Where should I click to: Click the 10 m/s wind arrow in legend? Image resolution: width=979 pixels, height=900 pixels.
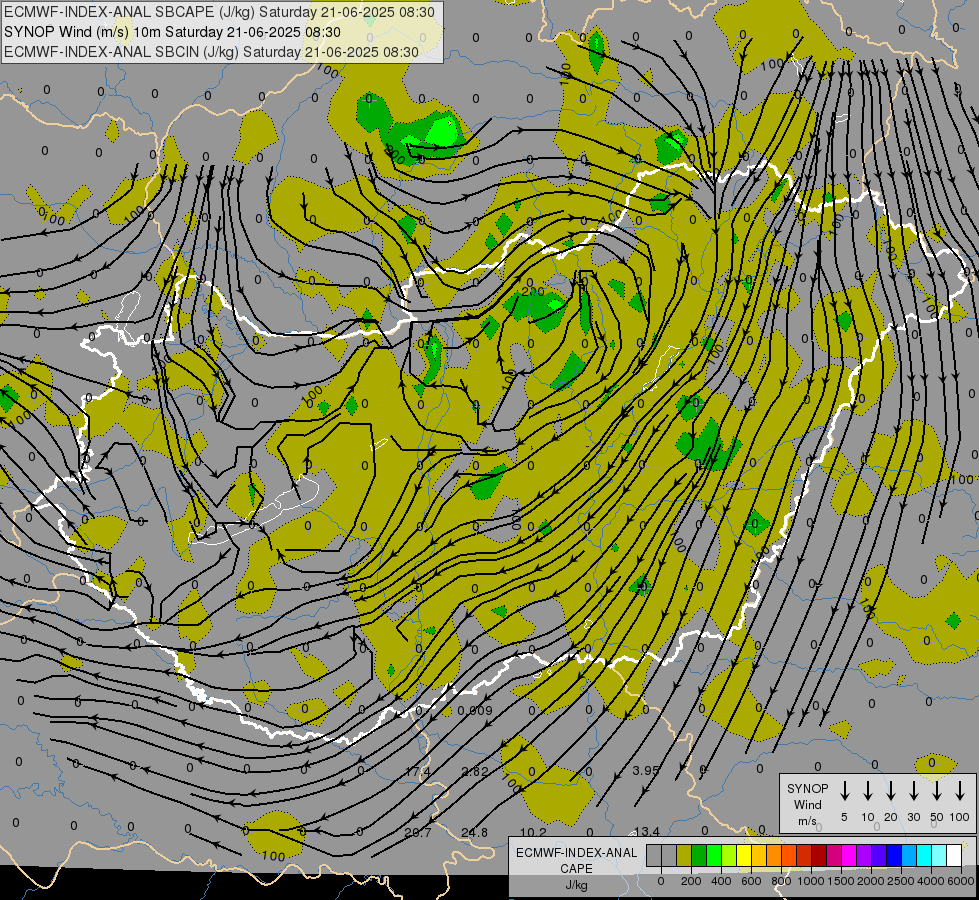[867, 790]
